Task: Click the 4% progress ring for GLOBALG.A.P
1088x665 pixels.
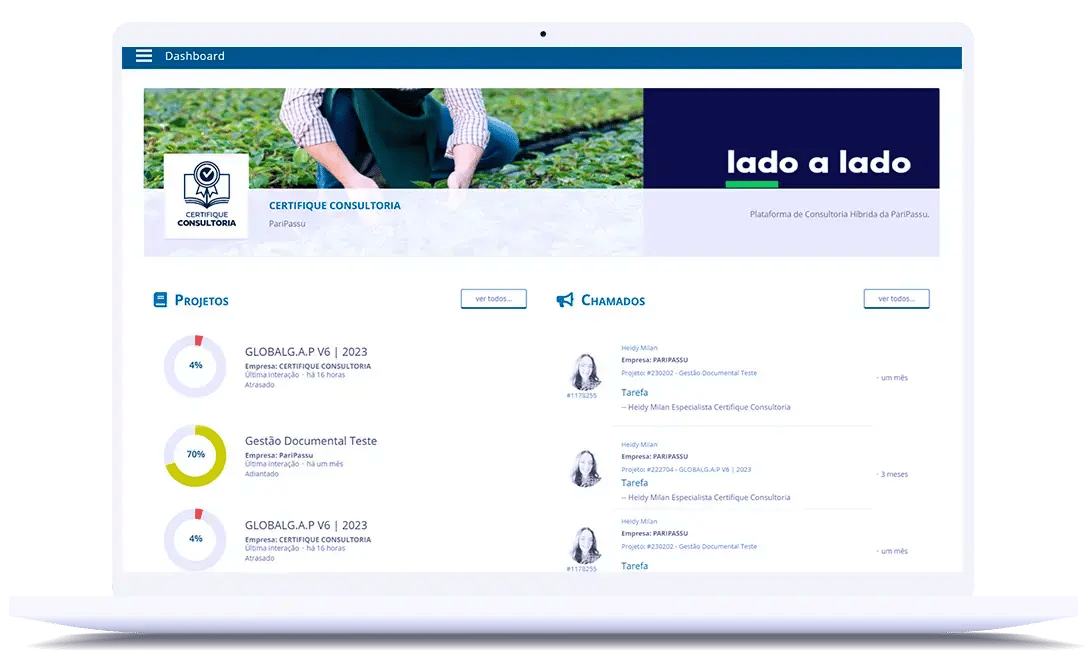Action: (194, 366)
